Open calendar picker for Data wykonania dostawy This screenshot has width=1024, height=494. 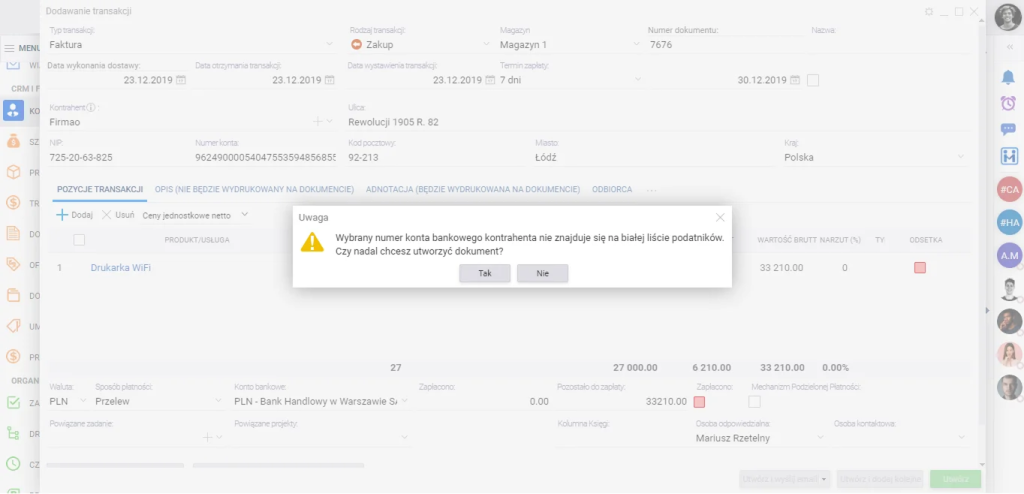click(x=181, y=80)
